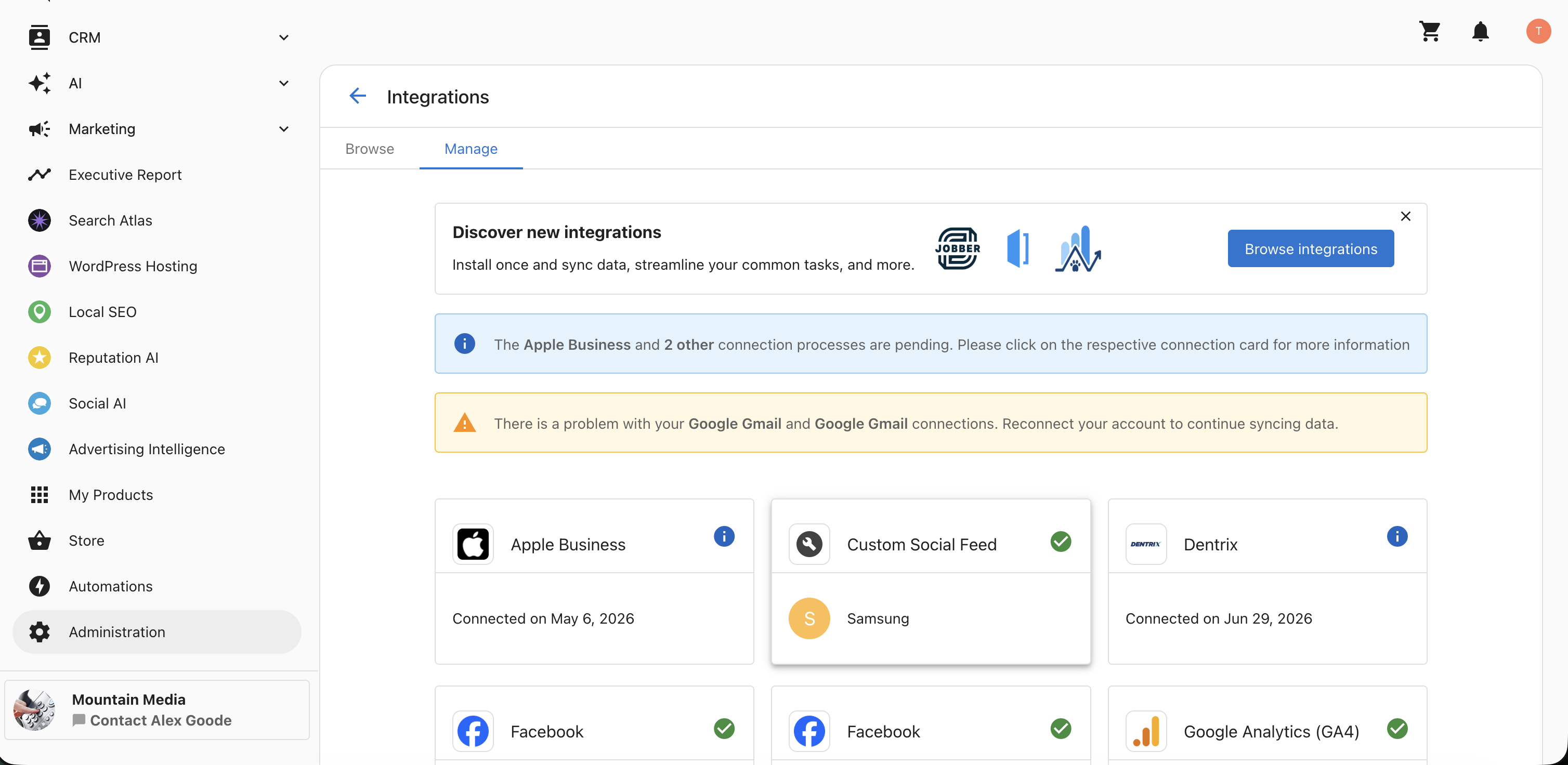The height and width of the screenshot is (765, 1568).
Task: Click the Jobber logo in banner
Action: point(958,248)
